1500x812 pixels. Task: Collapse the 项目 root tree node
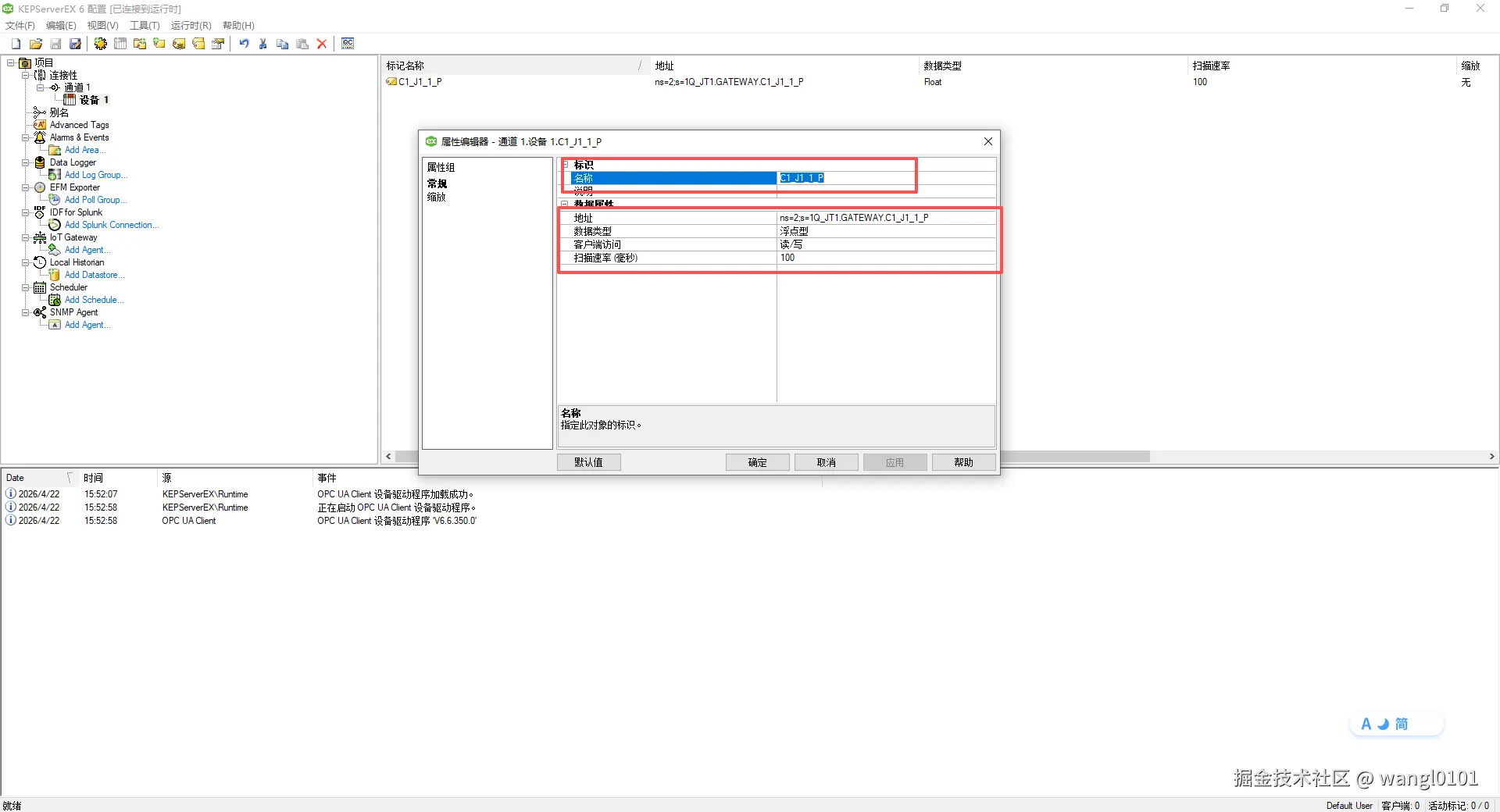[11, 62]
